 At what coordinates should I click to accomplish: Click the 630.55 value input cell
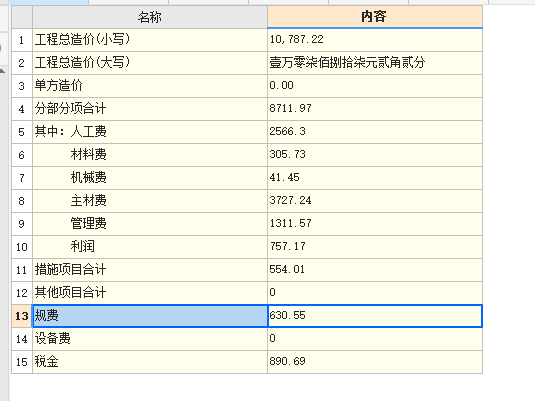375,316
